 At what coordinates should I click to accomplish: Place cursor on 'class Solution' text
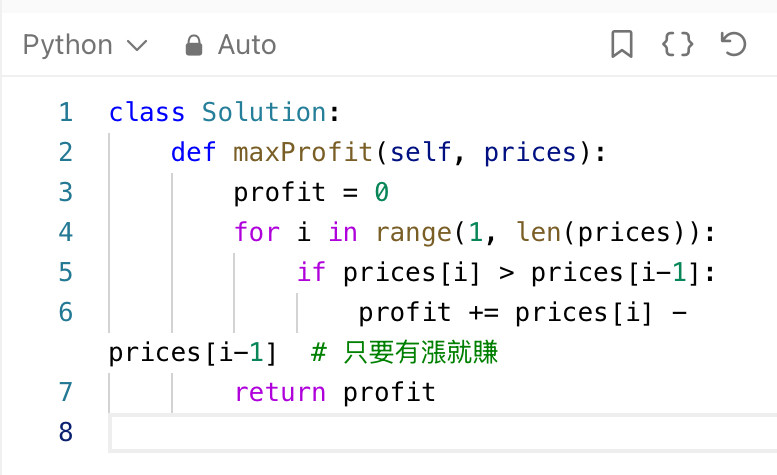tap(218, 112)
